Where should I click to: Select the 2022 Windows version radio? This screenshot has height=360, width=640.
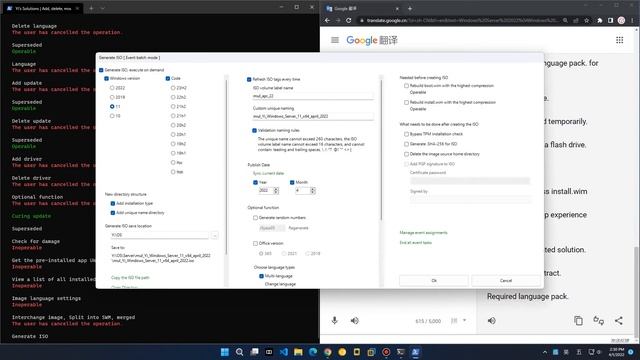(112, 88)
